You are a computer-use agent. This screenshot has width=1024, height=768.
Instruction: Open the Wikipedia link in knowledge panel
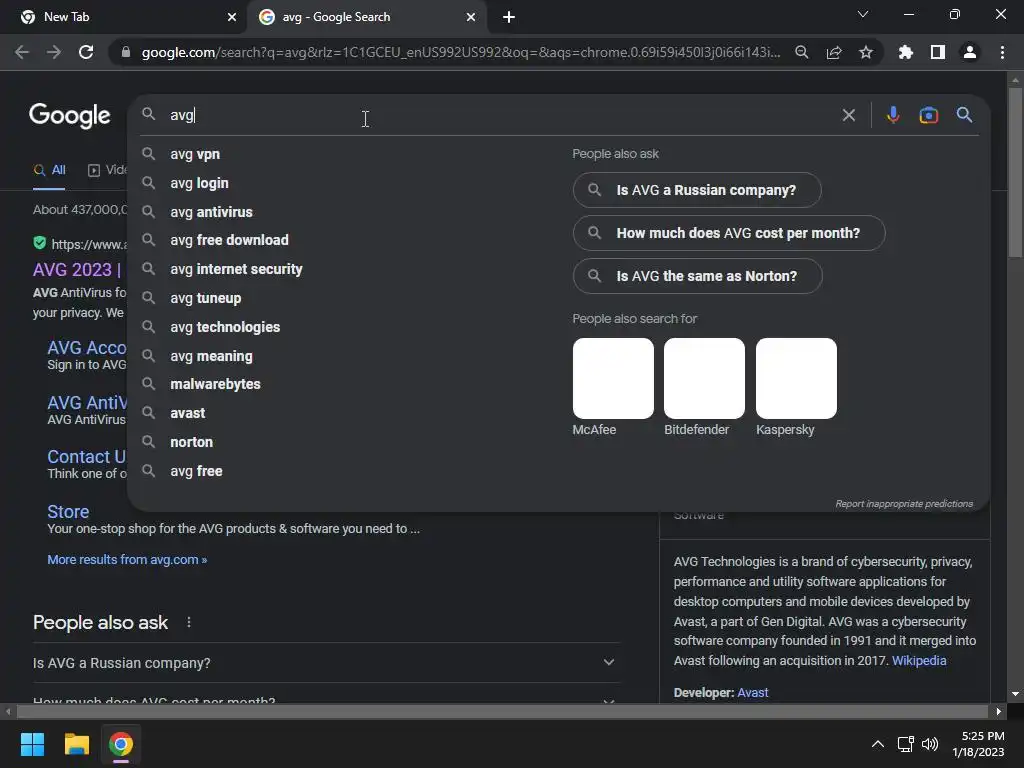pos(919,660)
